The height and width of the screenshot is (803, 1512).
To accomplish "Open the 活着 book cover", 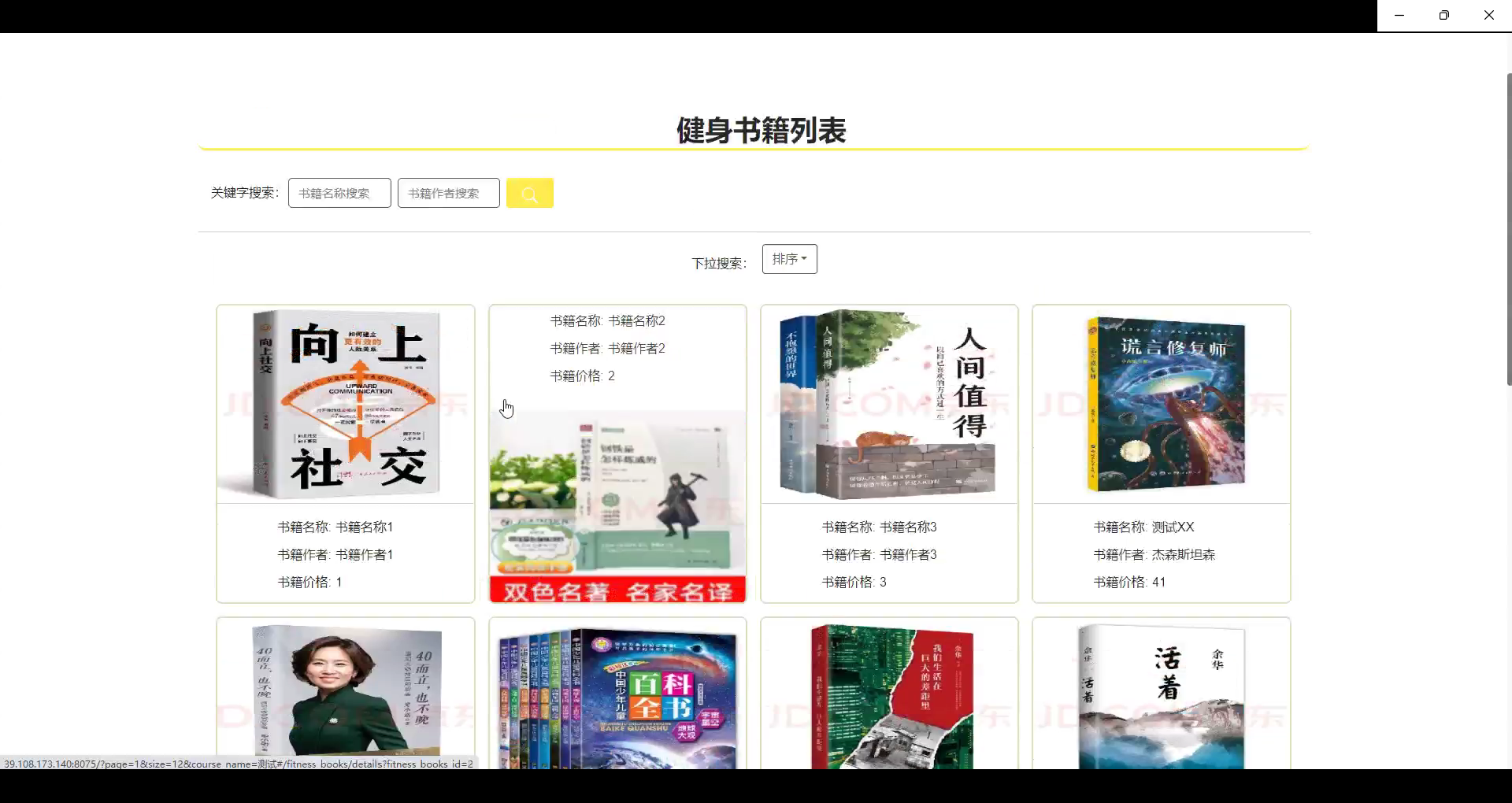I will pyautogui.click(x=1162, y=694).
